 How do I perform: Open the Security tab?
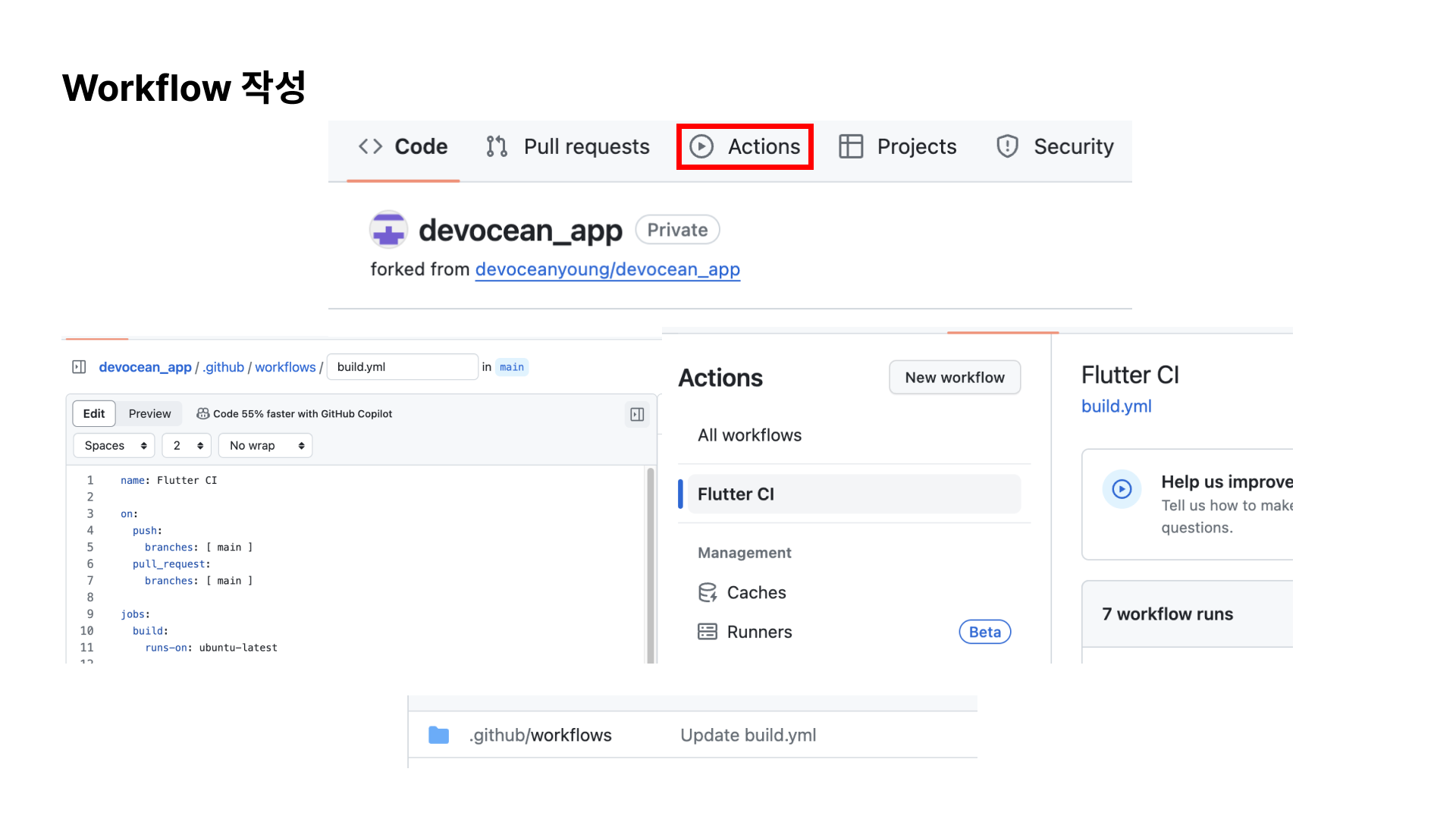pyautogui.click(x=1055, y=146)
